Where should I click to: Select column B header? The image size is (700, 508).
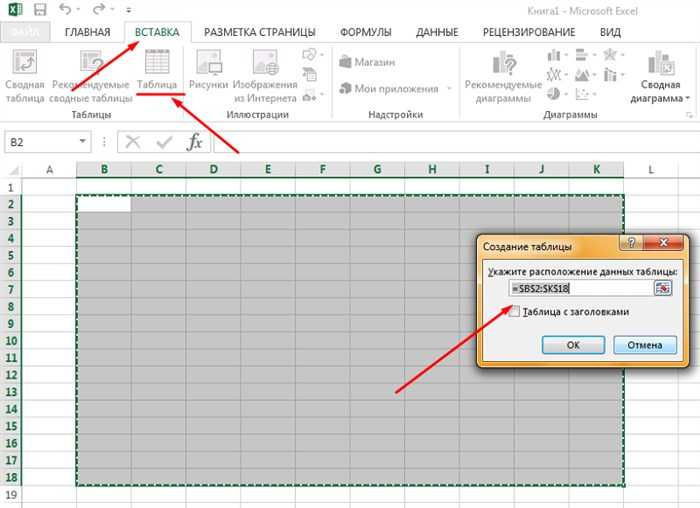(x=104, y=170)
